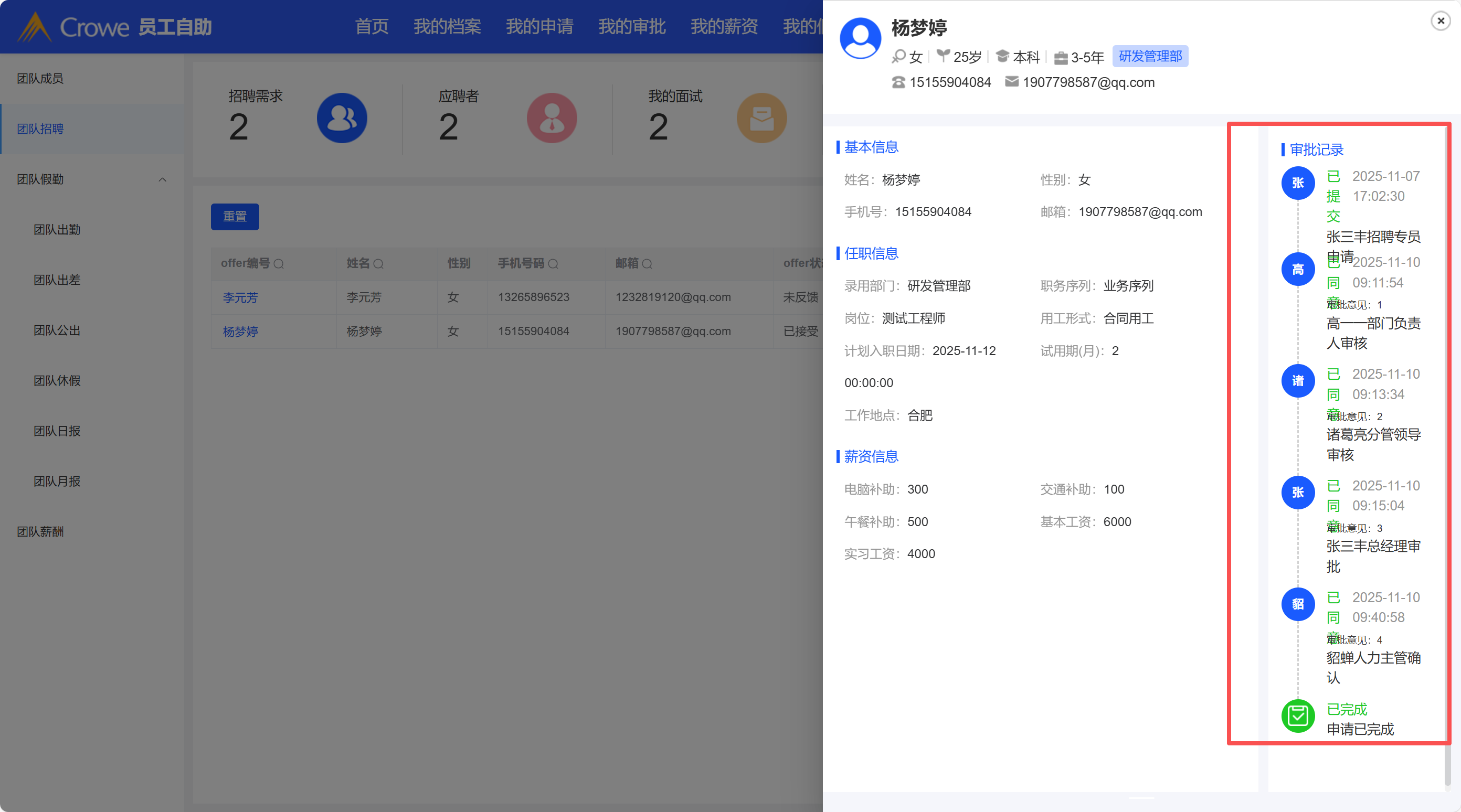Viewport: 1461px width, 812px height.
Task: Open 我的审批 in top navigation
Action: point(632,26)
